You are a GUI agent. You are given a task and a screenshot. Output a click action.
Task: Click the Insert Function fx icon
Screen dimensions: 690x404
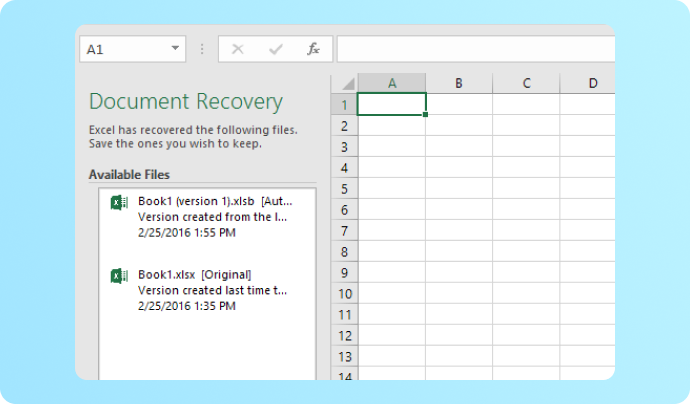(x=313, y=49)
